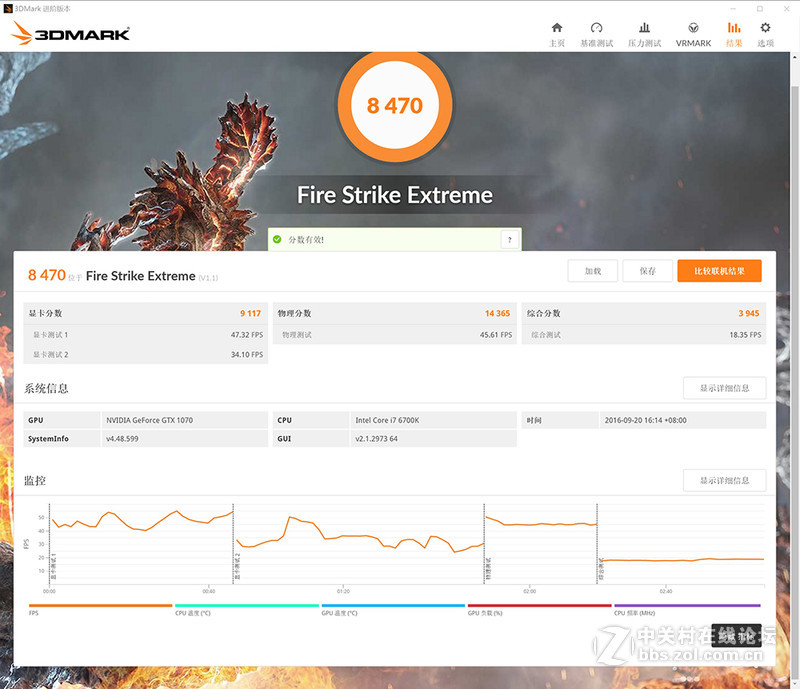Image resolution: width=800 pixels, height=689 pixels.
Task: Show detailed monitoring information button
Action: 724,480
